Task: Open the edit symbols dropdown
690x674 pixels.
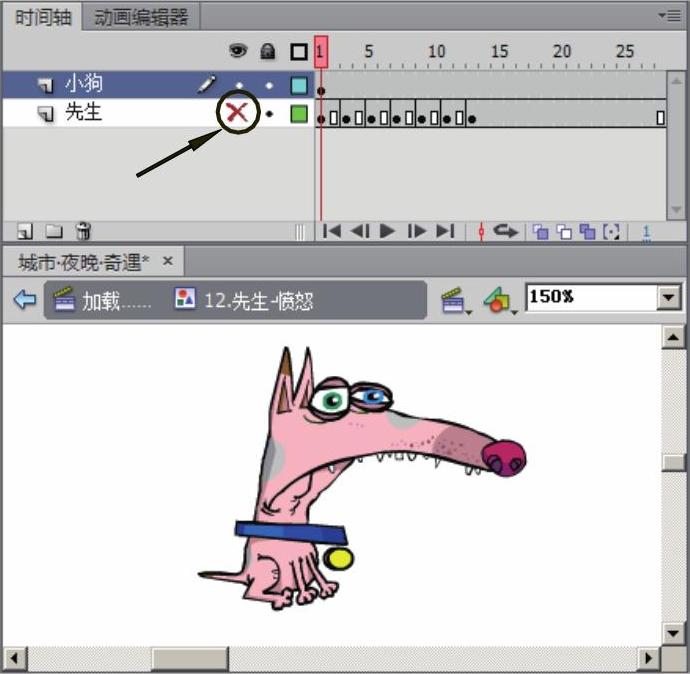Action: 500,300
